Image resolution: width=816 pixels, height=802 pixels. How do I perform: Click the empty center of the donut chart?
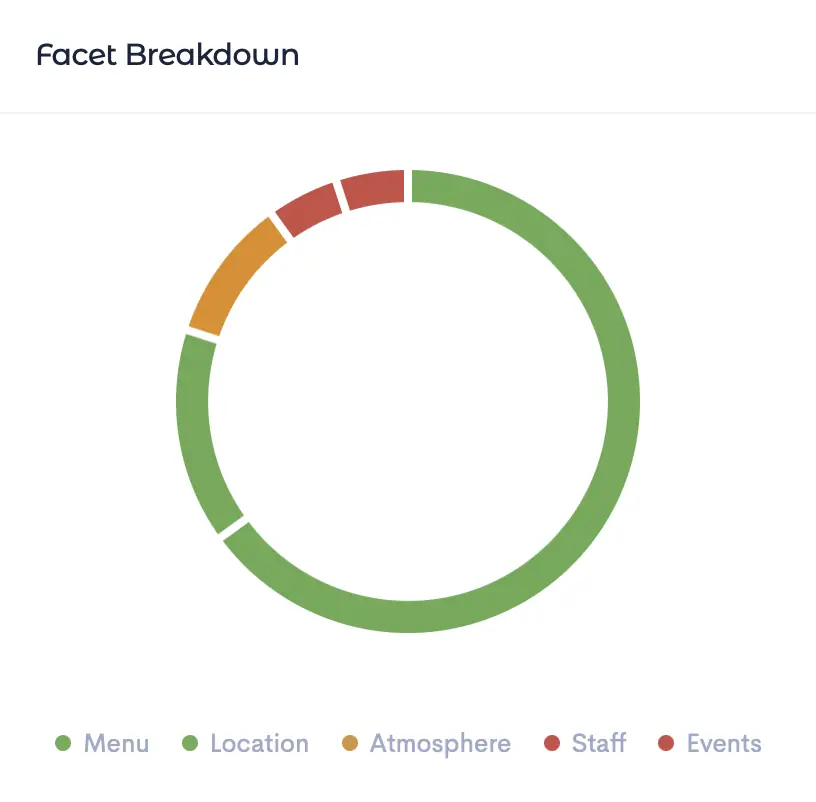tap(407, 401)
